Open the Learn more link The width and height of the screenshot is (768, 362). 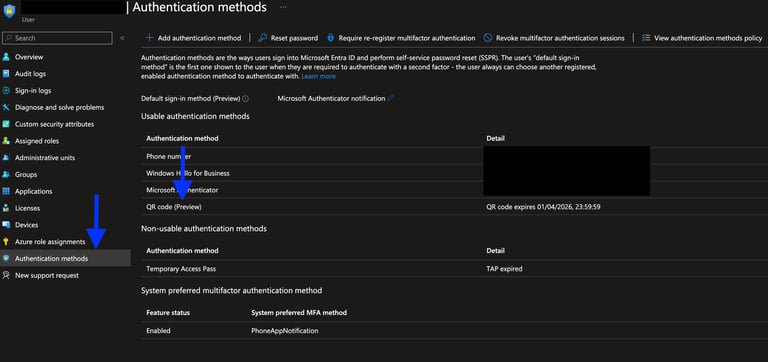tap(318, 76)
